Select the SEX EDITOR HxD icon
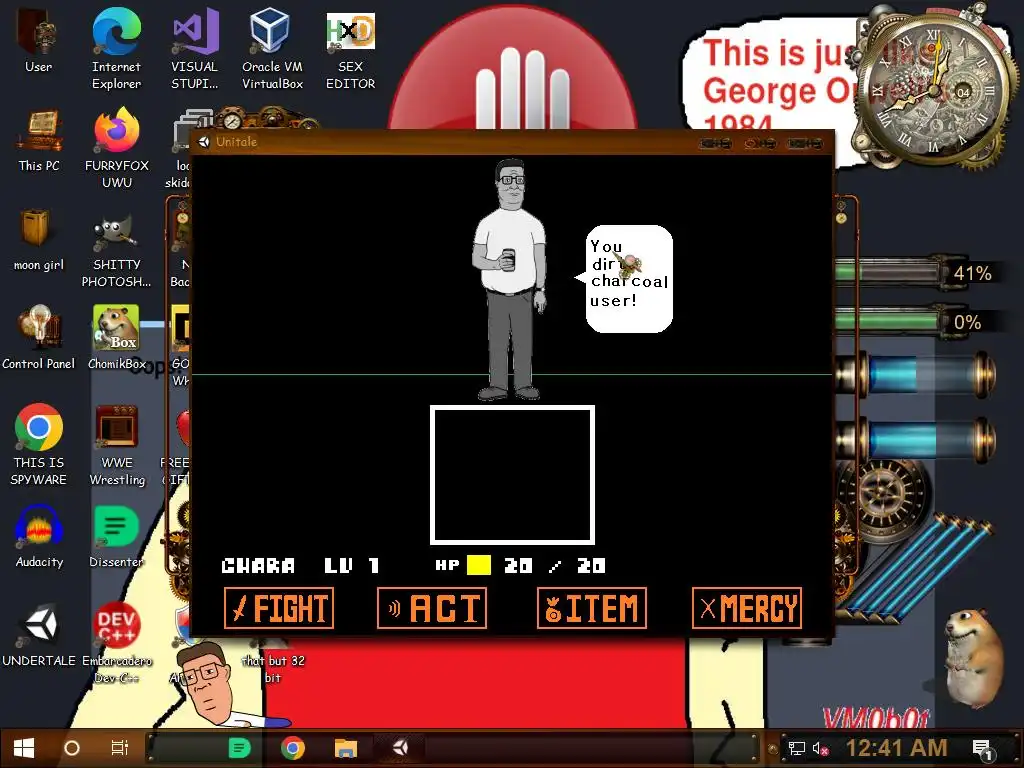1024x768 pixels. pyautogui.click(x=351, y=49)
